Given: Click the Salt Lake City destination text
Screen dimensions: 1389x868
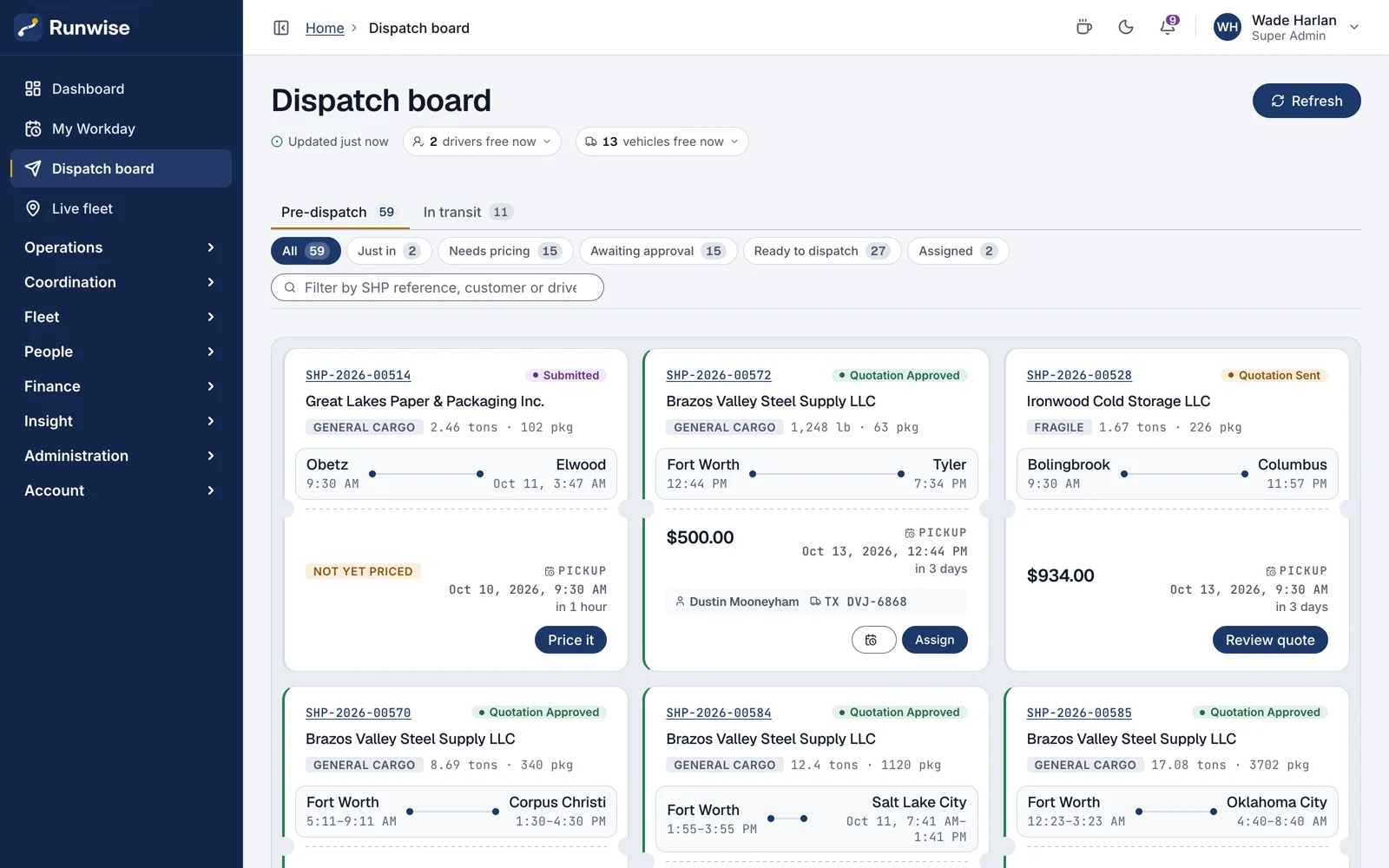Looking at the screenshot, I should tap(918, 802).
